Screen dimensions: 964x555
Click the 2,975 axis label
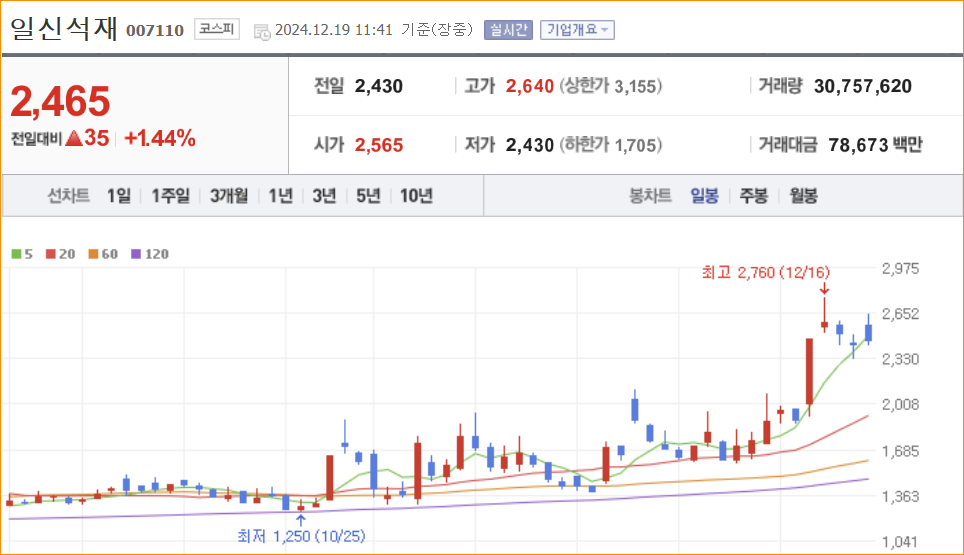click(901, 269)
